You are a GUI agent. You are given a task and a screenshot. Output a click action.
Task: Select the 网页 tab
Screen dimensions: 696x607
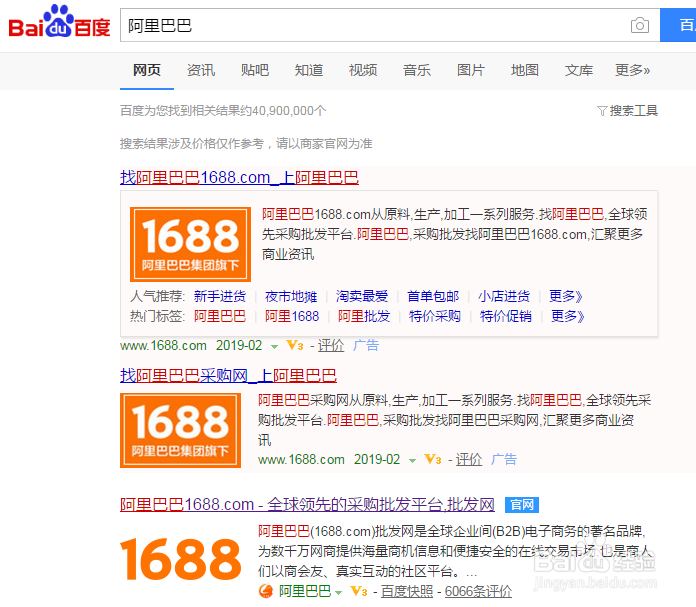pyautogui.click(x=147, y=70)
